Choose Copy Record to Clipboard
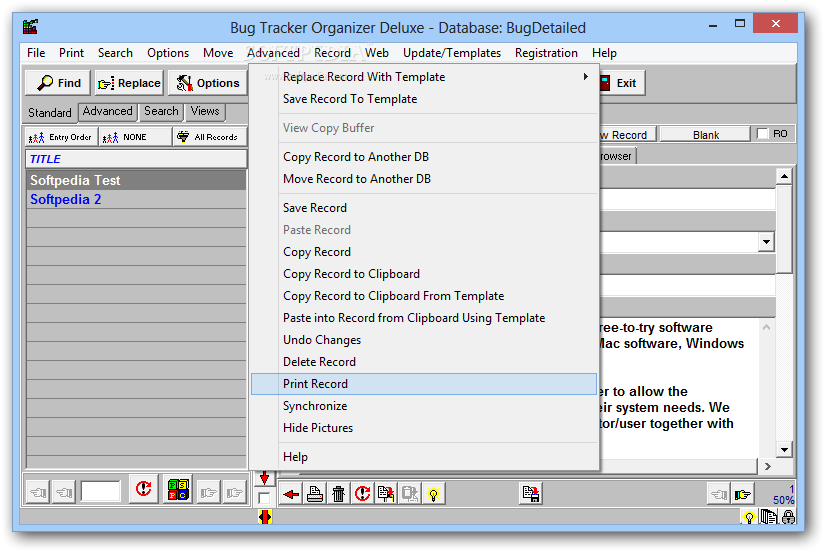This screenshot has height=552, width=825. tap(424, 274)
